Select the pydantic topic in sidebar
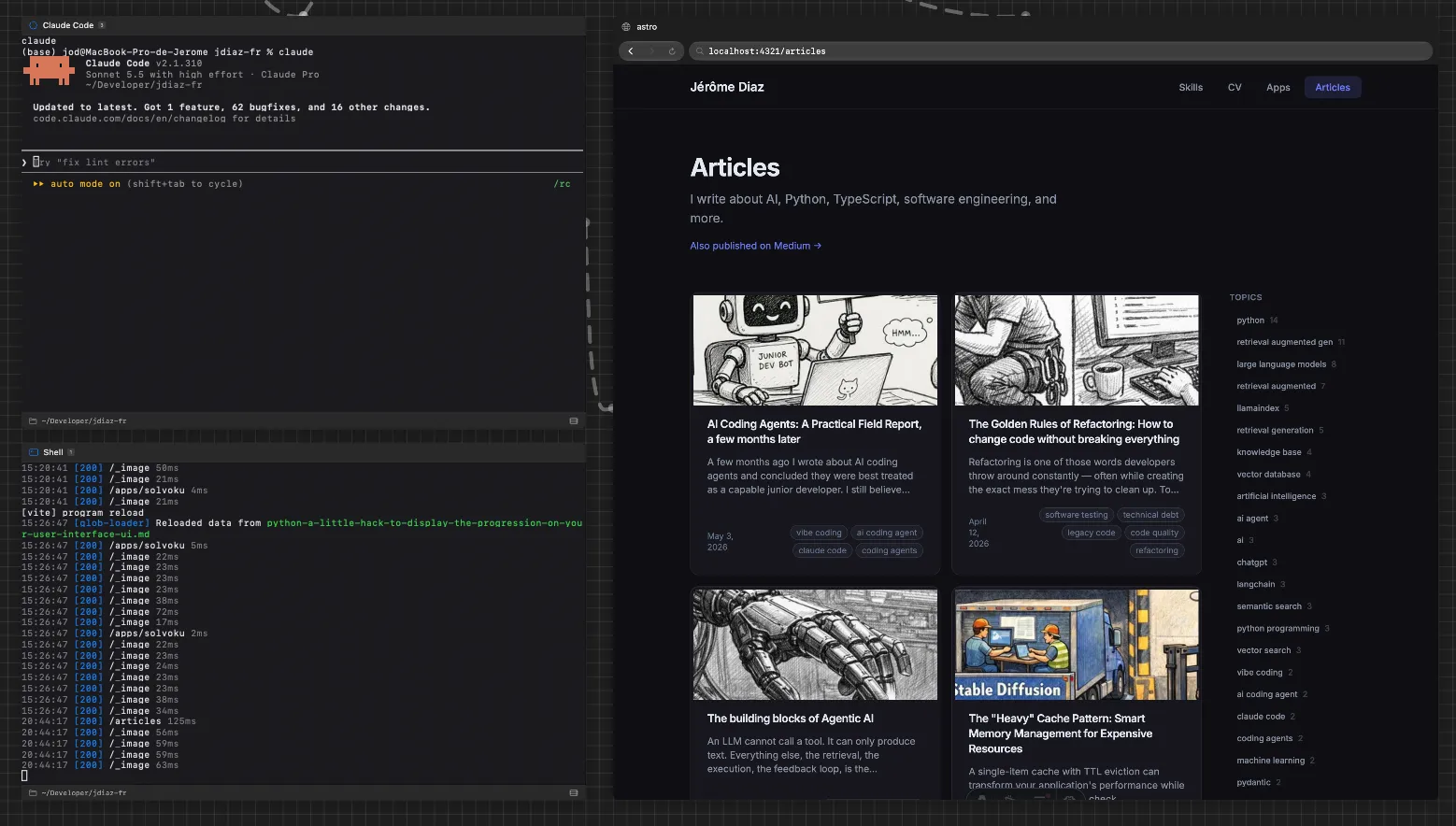This screenshot has width=1456, height=826. coord(1253,782)
